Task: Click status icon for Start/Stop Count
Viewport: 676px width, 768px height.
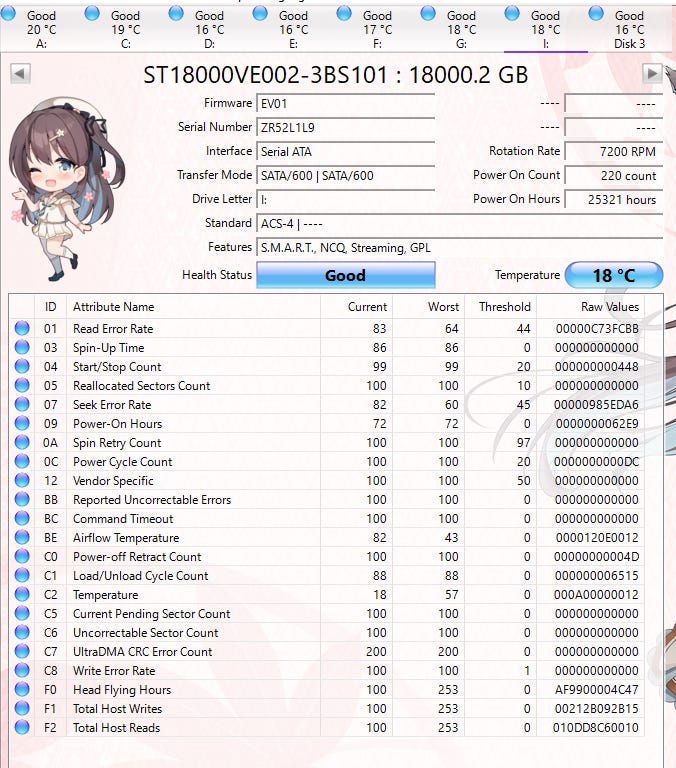Action: click(x=22, y=366)
